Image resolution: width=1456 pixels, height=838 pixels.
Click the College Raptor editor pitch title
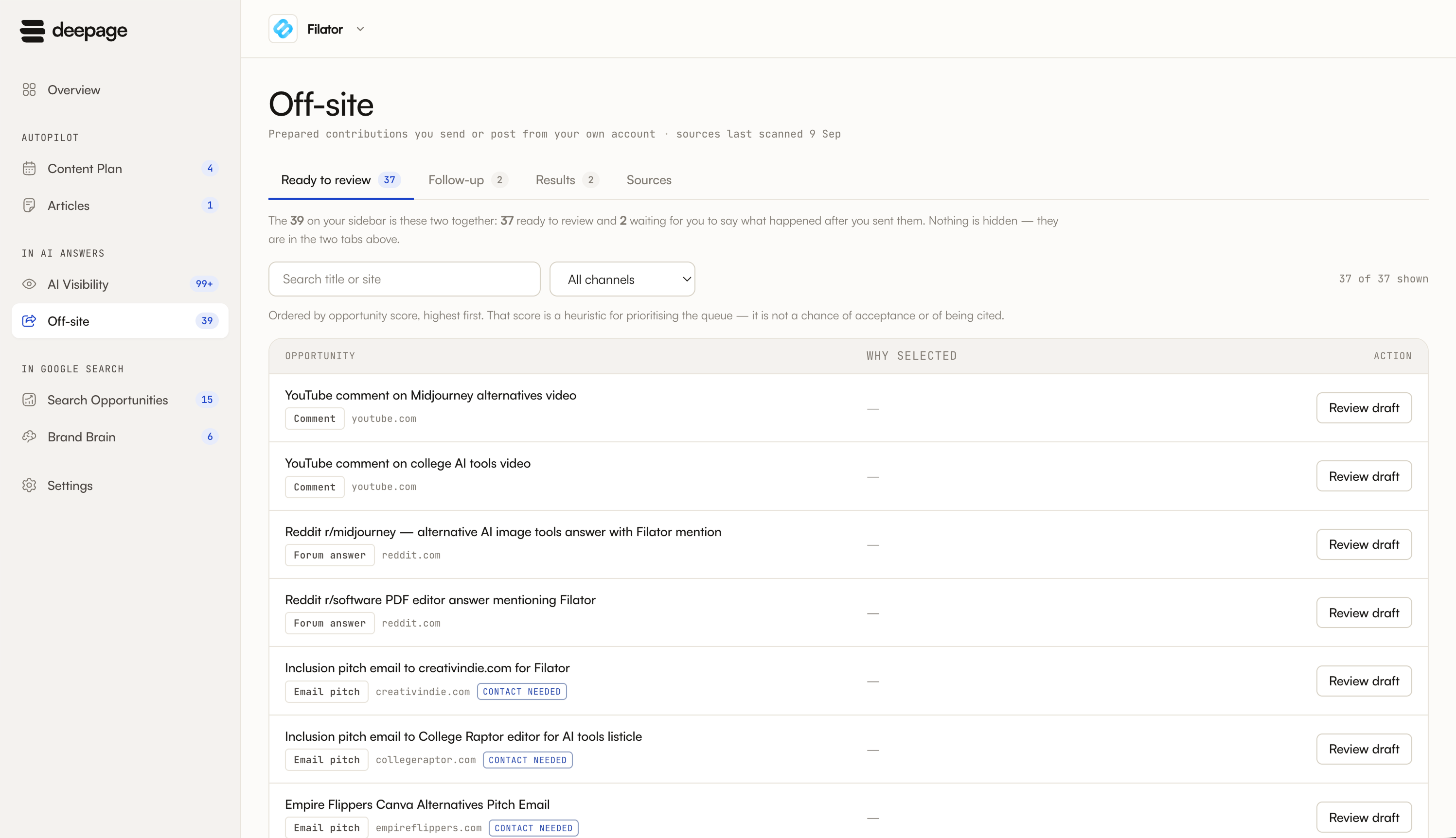[463, 737]
